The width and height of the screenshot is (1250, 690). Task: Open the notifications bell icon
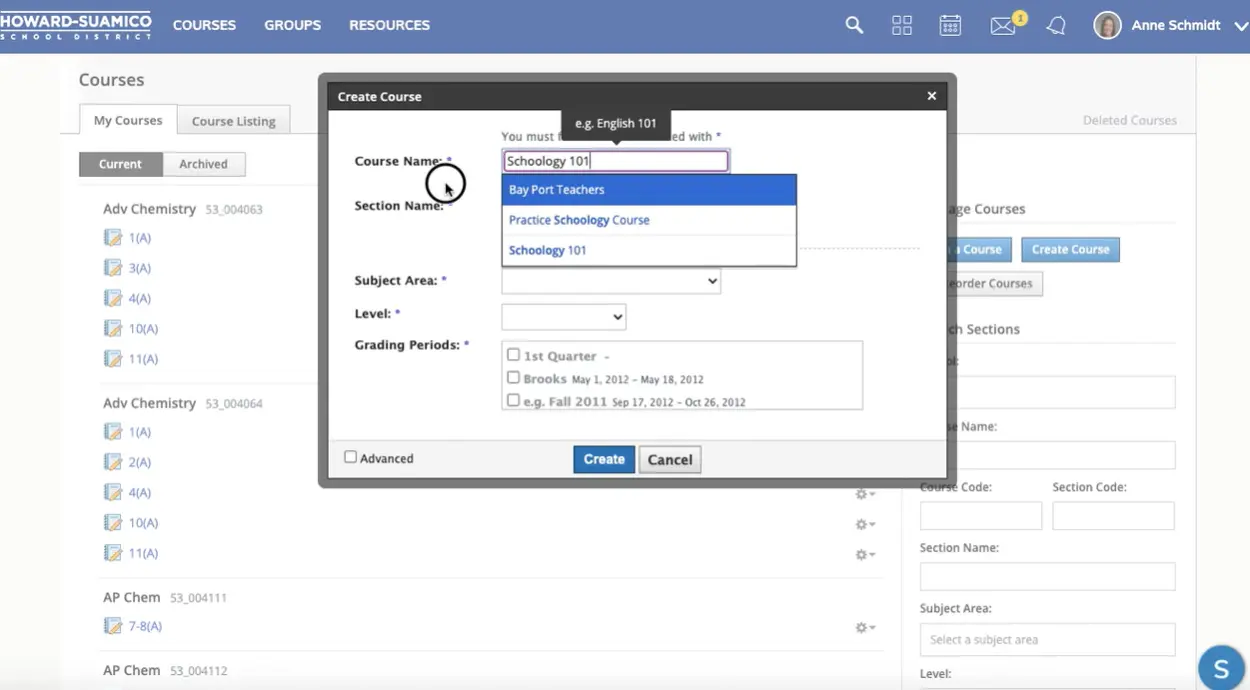(1056, 27)
